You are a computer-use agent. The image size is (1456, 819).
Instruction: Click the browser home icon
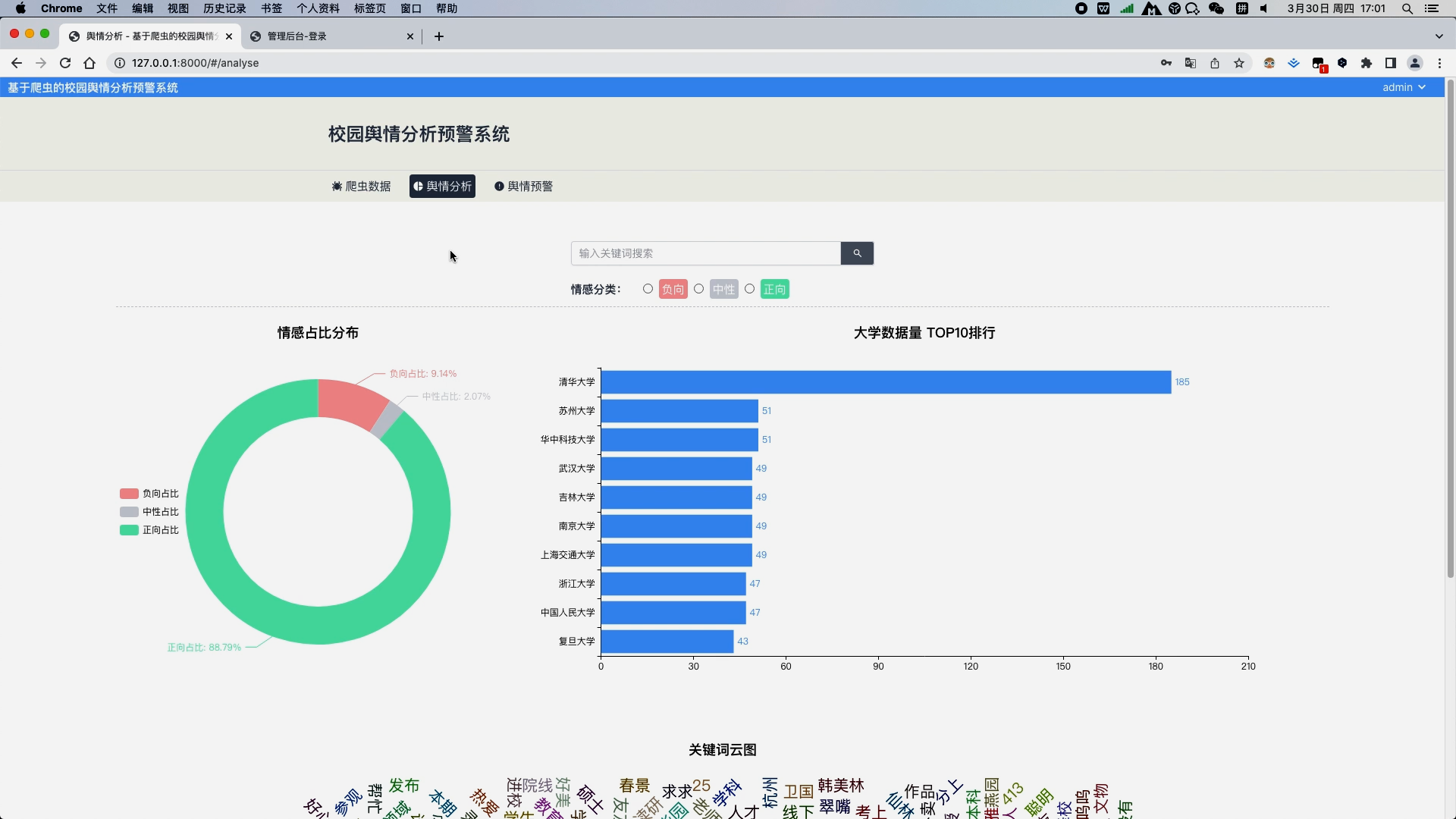point(89,63)
